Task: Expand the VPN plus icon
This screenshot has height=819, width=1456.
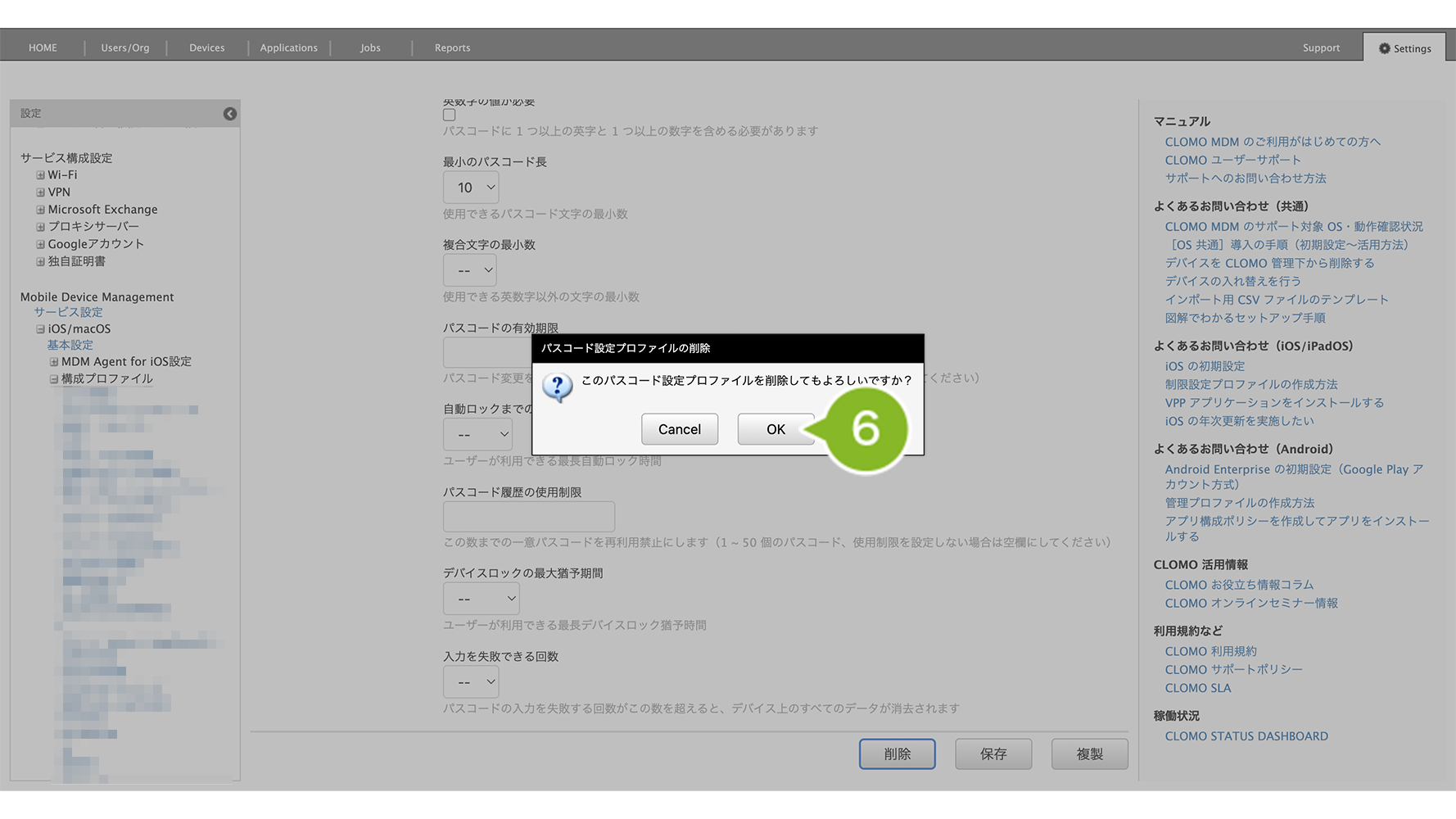Action: click(x=40, y=192)
